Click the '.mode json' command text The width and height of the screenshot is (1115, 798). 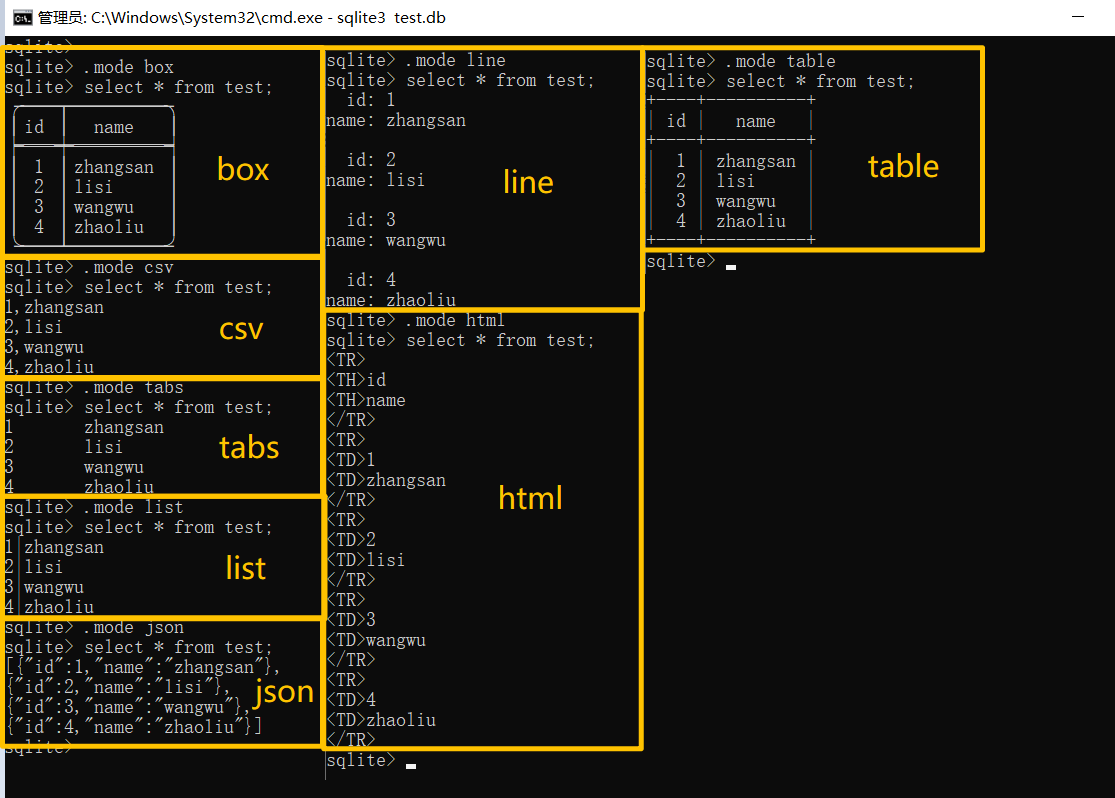134,627
